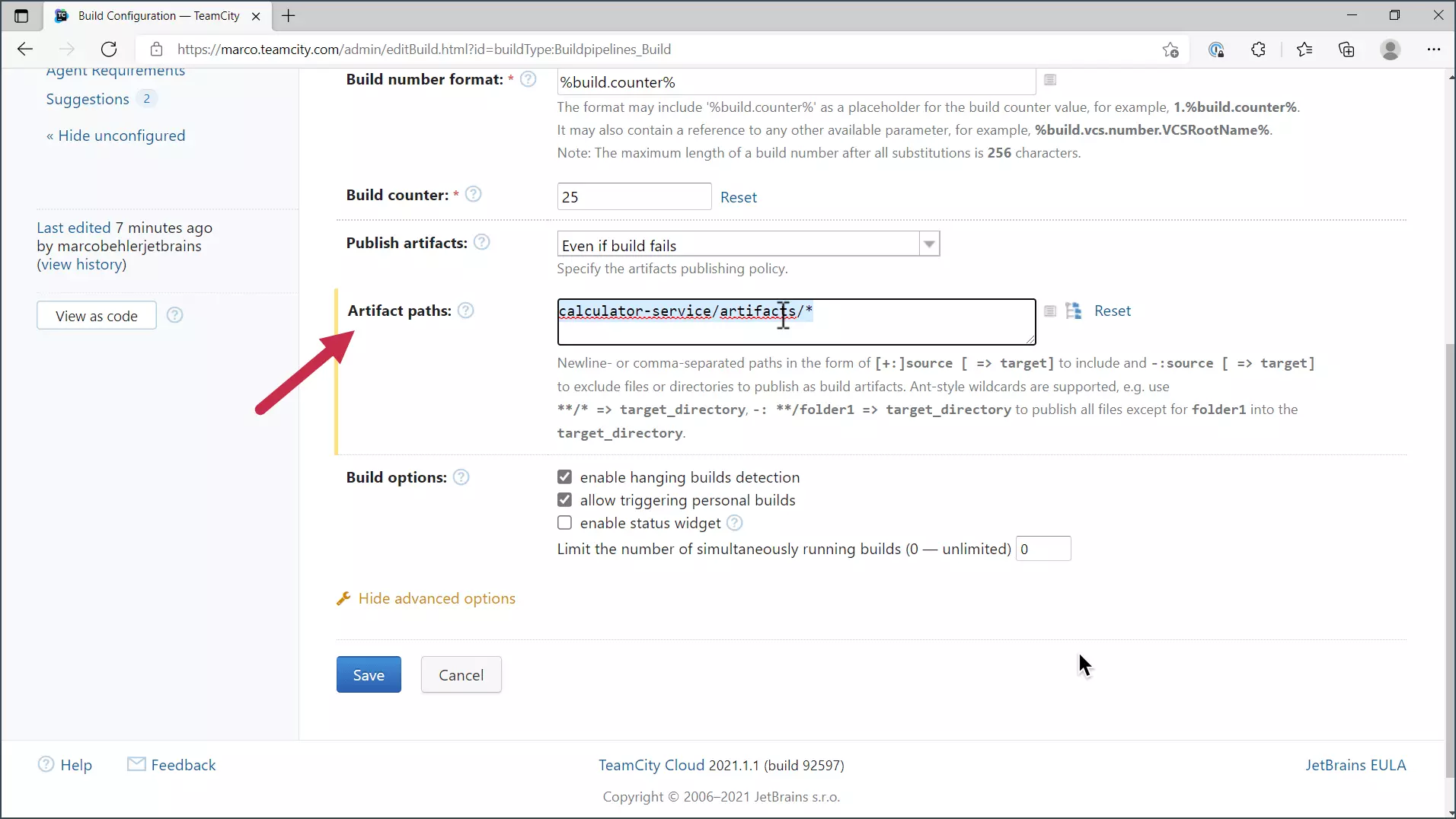
Task: Uncheck allow triggering personal builds
Action: tap(564, 500)
